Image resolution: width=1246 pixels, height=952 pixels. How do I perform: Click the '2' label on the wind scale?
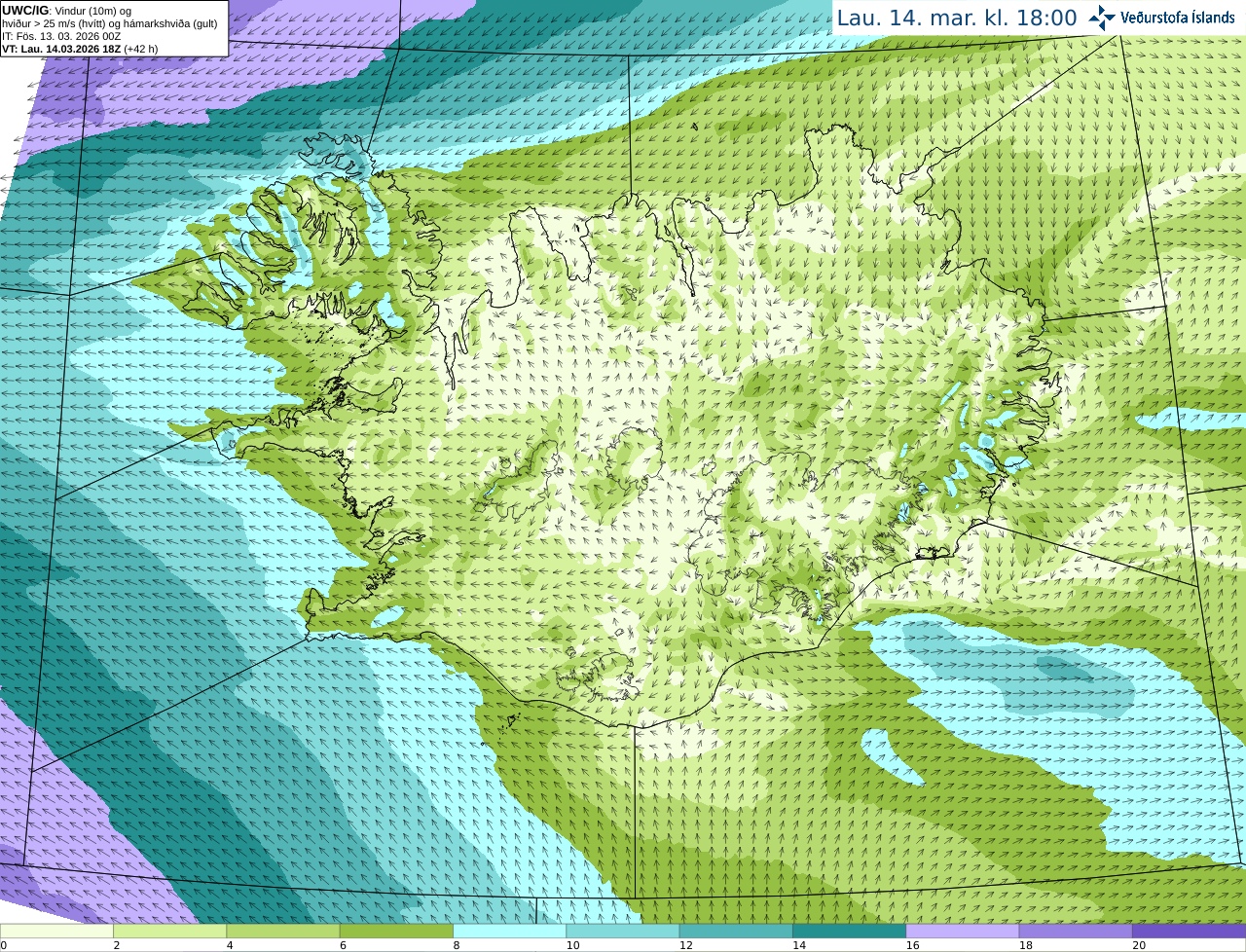coord(117,945)
